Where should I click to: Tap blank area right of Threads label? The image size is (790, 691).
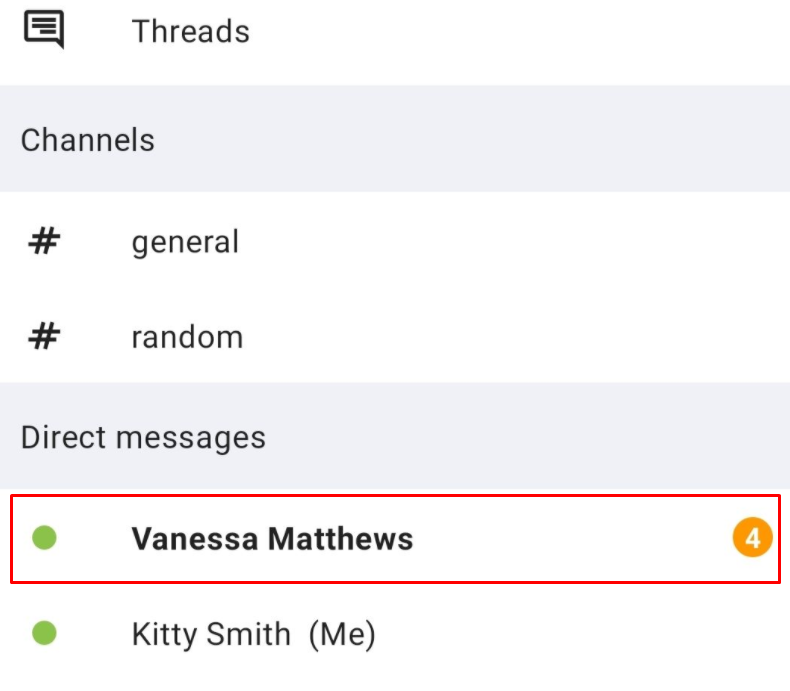tap(519, 31)
